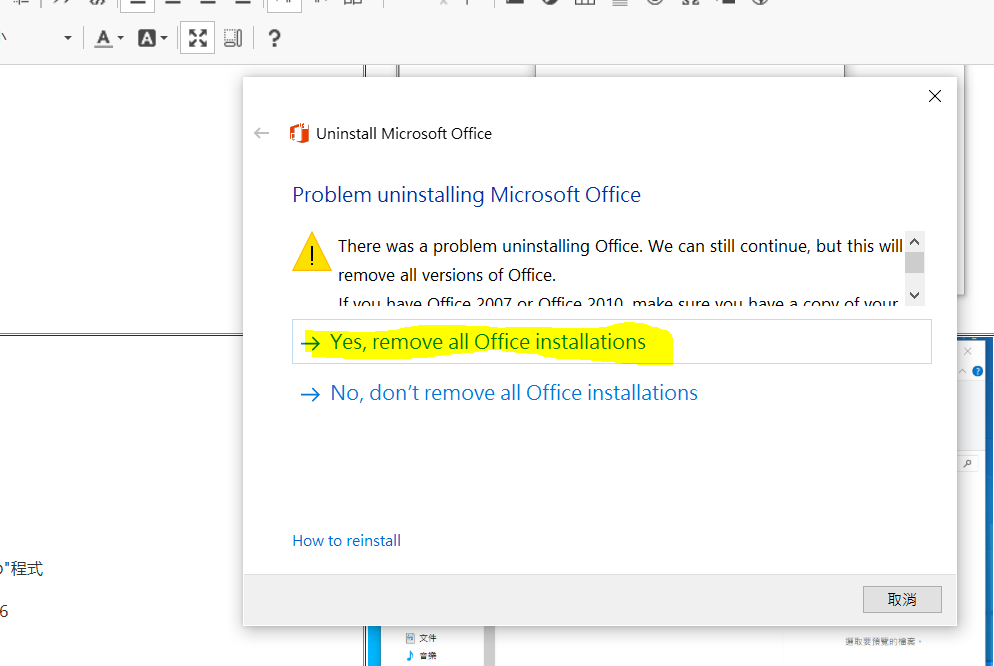Click the Uninstall Microsoft Office title text

click(404, 134)
